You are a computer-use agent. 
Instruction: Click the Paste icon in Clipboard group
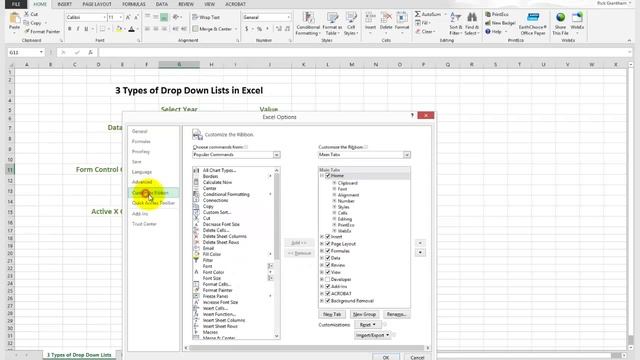[14, 19]
